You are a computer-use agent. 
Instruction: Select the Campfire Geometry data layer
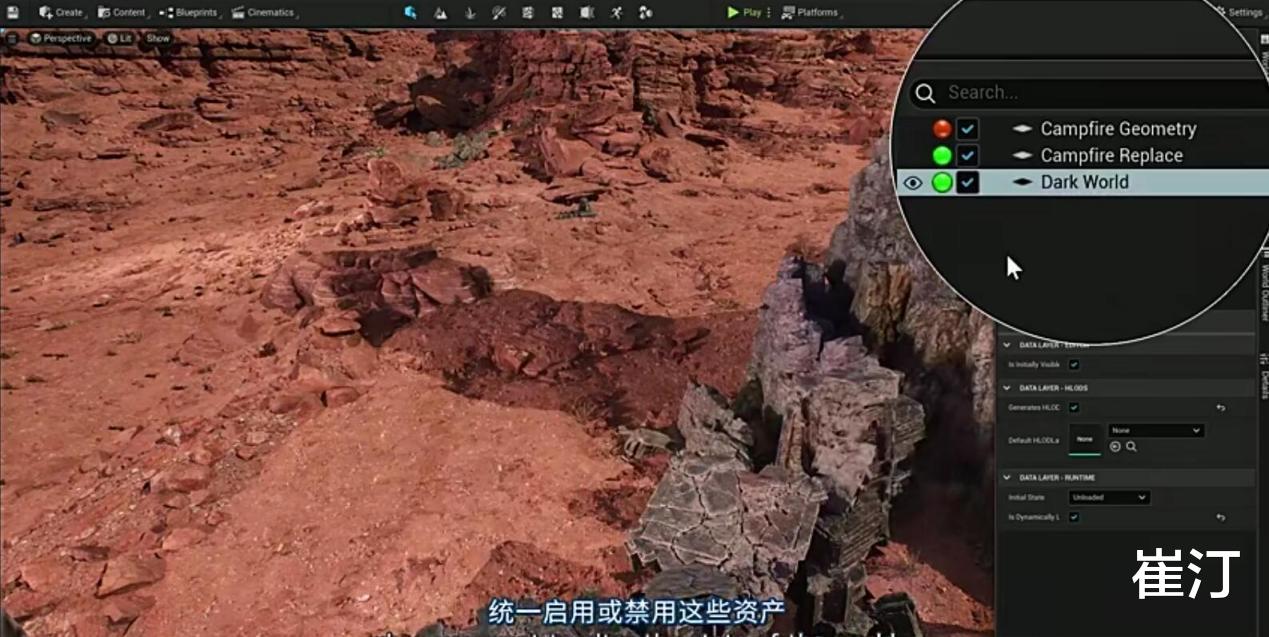1118,129
